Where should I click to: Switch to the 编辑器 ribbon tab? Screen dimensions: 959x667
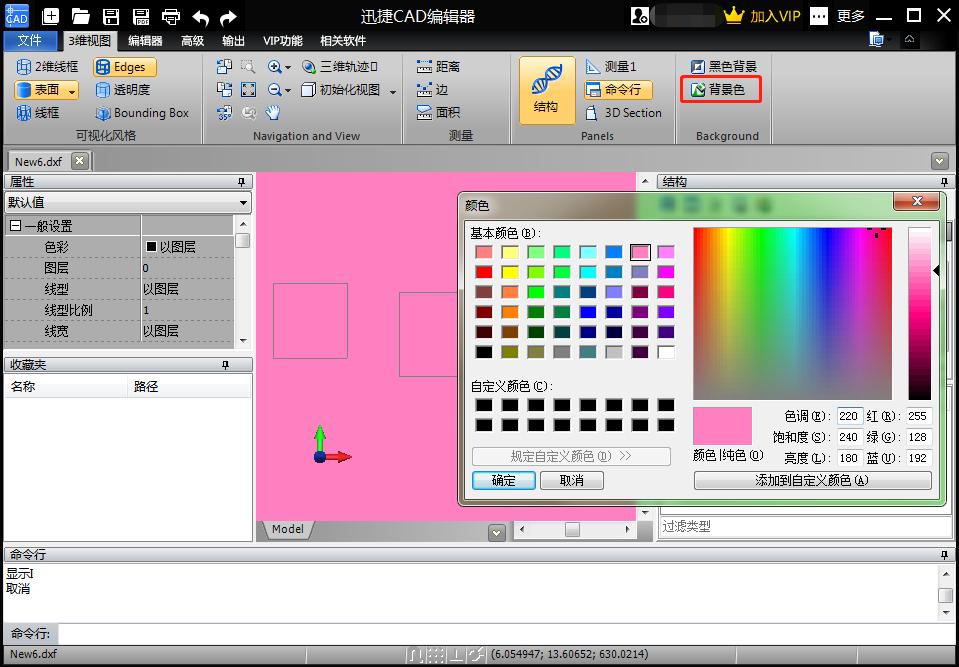click(x=145, y=41)
